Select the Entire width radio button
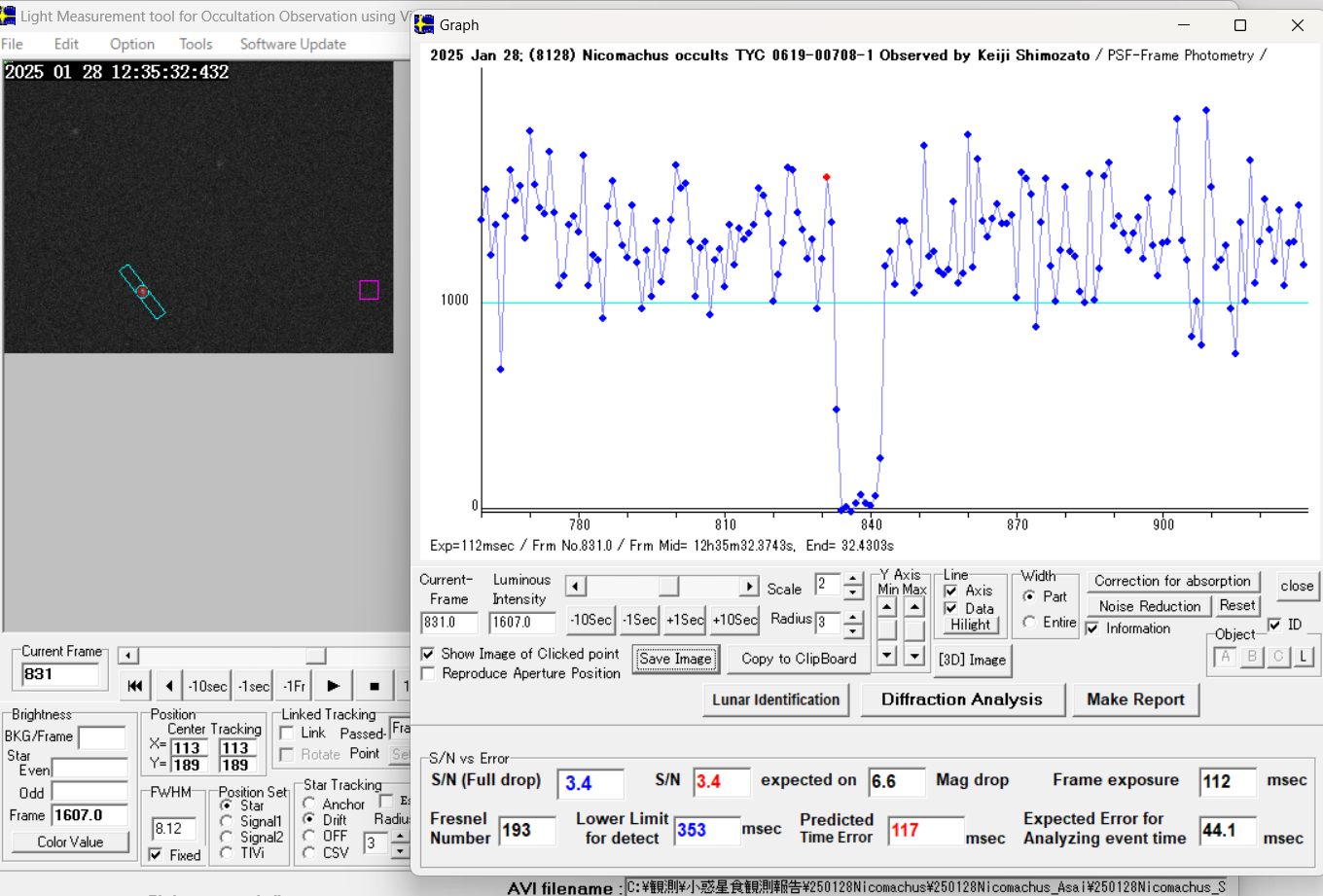The width and height of the screenshot is (1323, 896). click(x=1029, y=622)
